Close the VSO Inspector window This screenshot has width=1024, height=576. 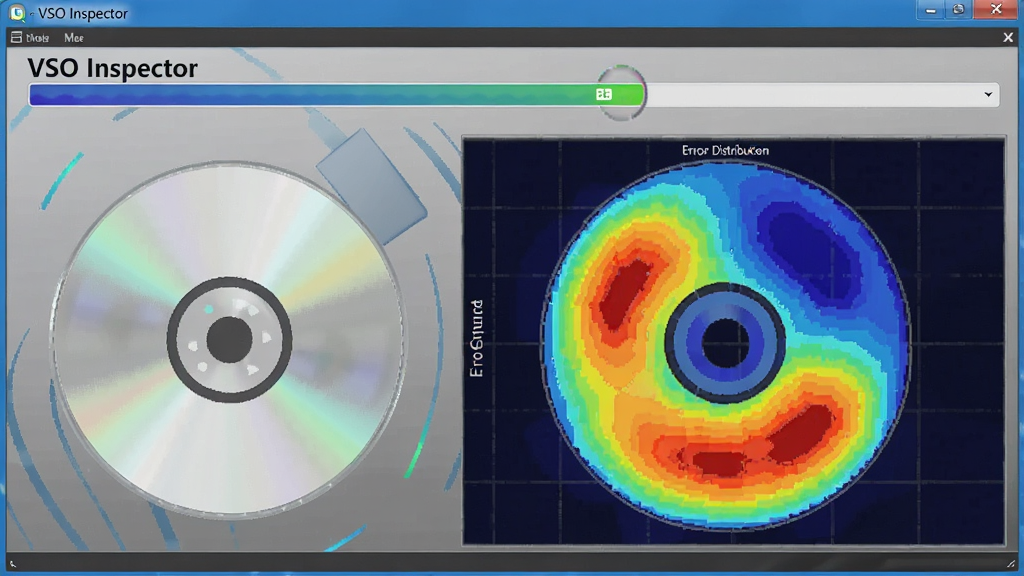997,9
